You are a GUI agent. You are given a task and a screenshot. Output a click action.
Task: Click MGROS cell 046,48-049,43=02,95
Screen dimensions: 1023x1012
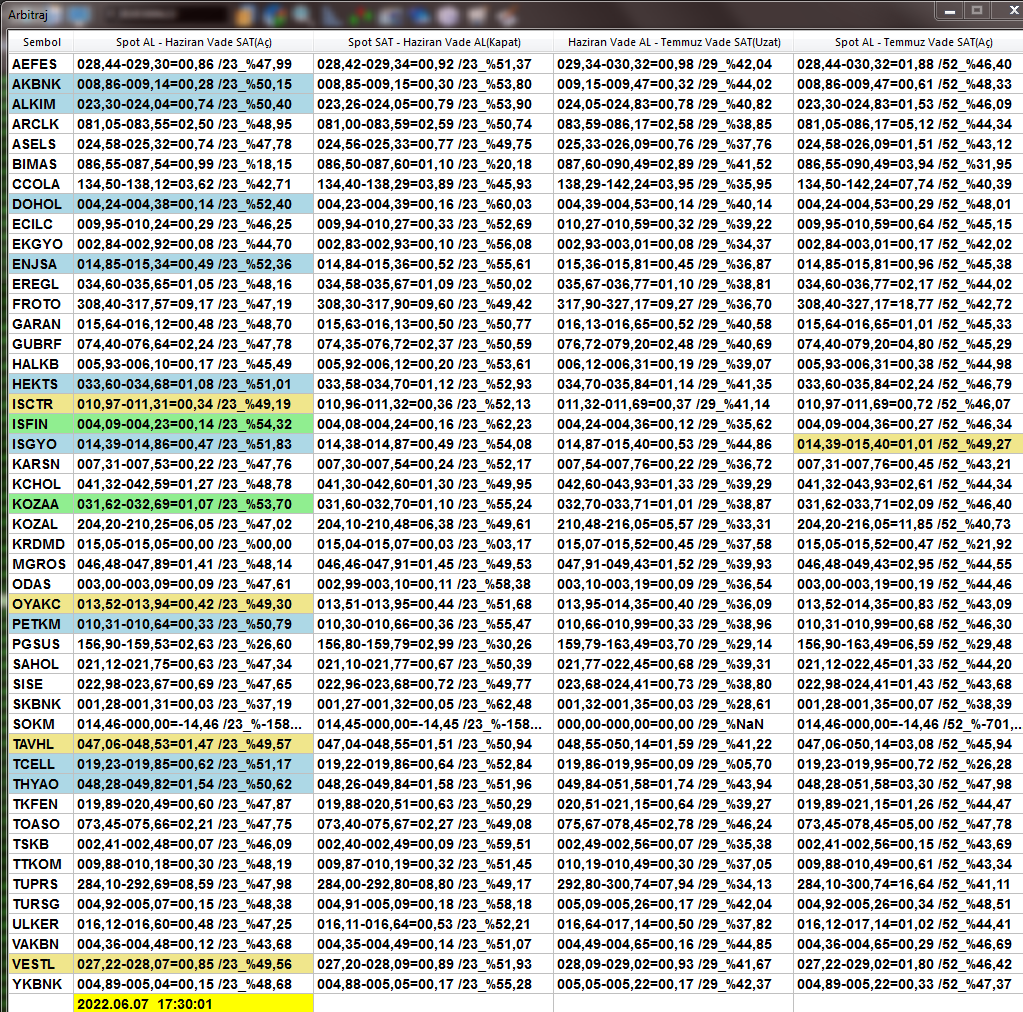pyautogui.click(x=908, y=564)
